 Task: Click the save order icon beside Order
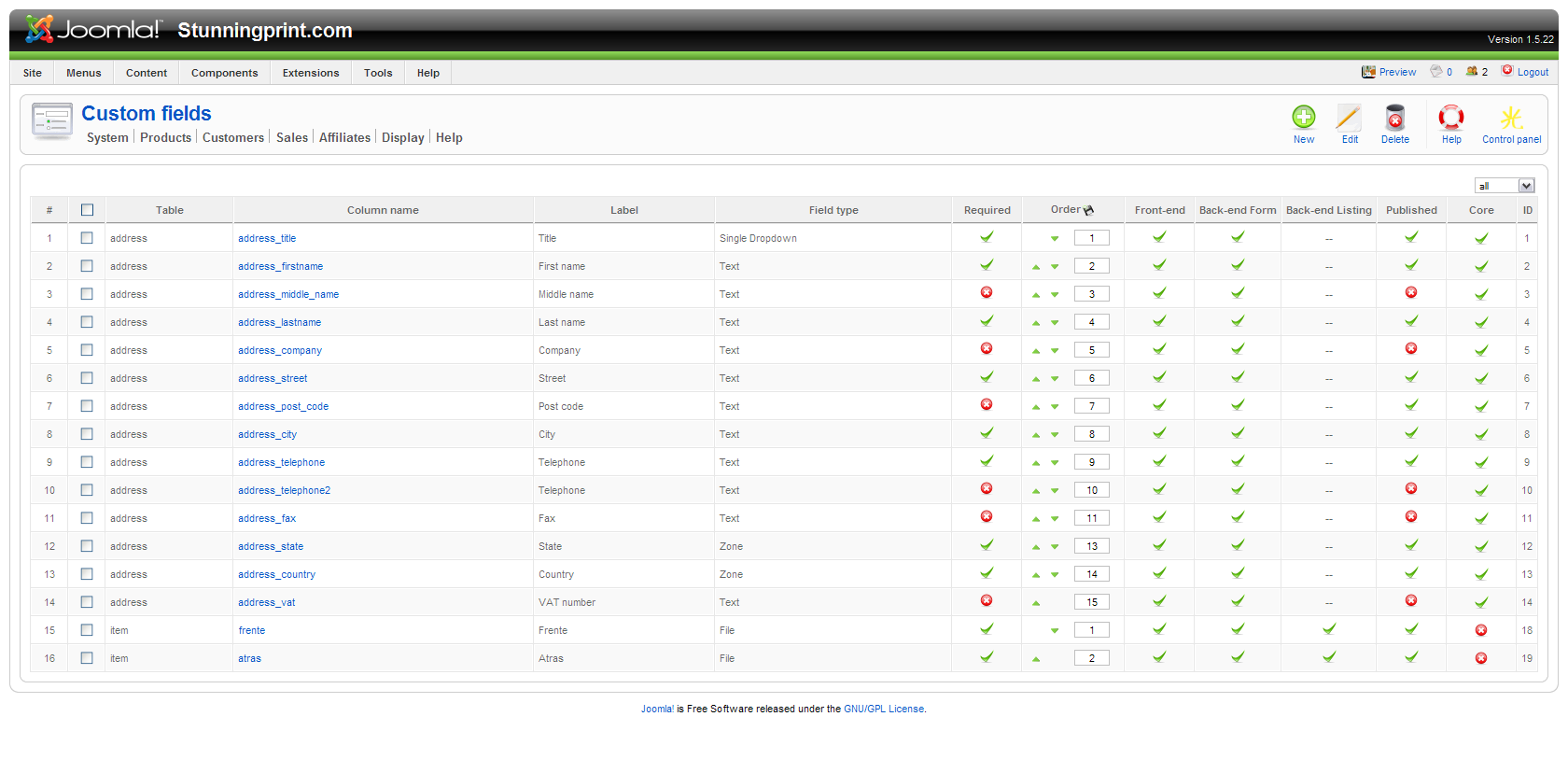click(x=1088, y=210)
